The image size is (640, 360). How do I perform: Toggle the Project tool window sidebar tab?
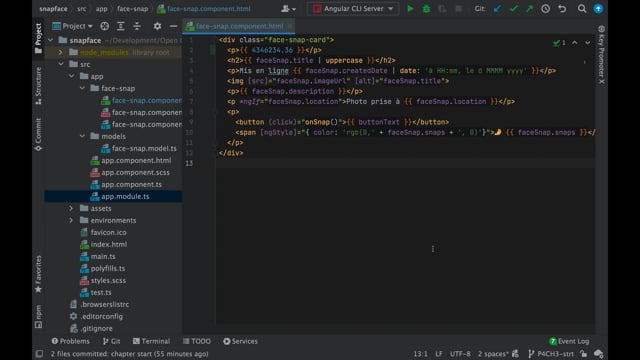point(38,38)
